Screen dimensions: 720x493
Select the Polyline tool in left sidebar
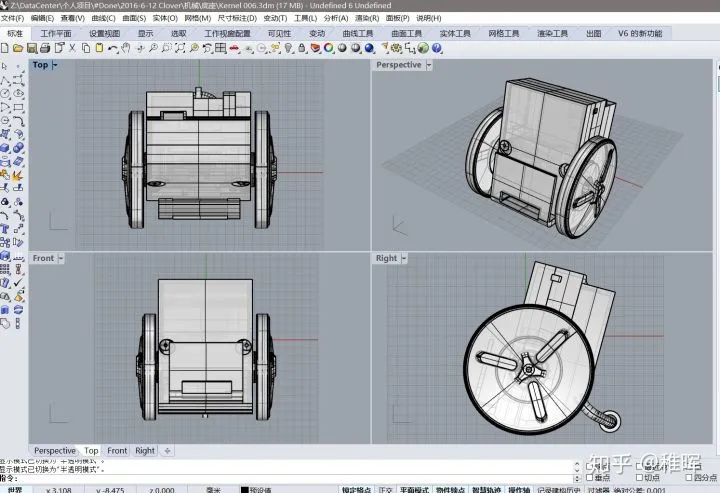tap(5, 80)
